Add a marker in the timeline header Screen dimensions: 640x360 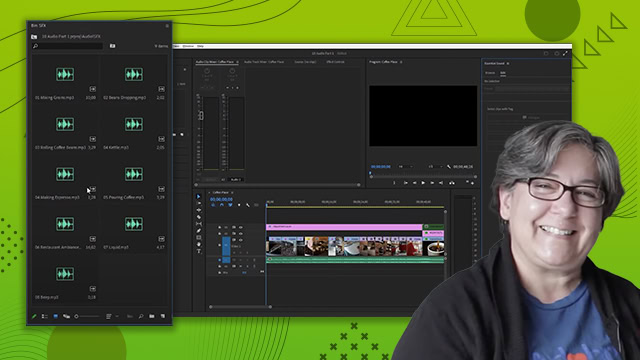(x=239, y=205)
